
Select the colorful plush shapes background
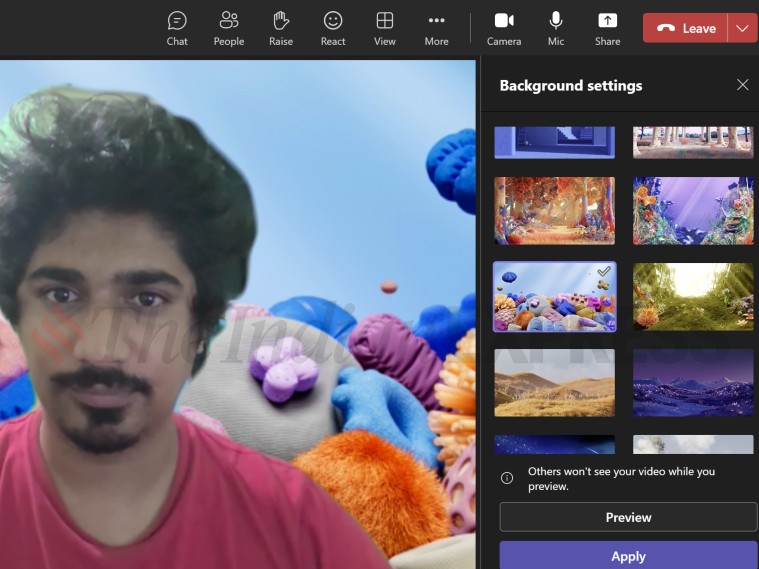[554, 296]
